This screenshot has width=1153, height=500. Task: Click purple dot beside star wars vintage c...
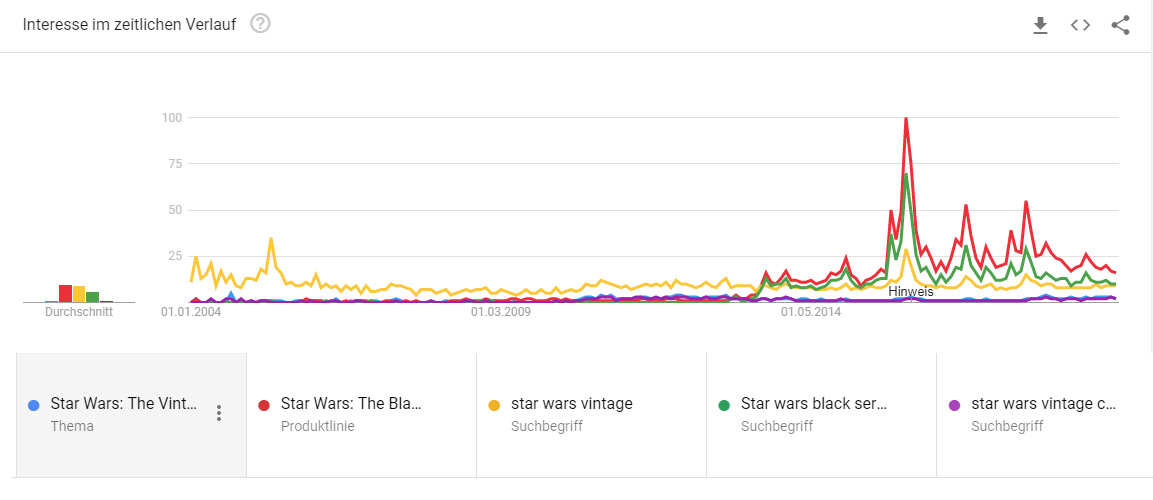955,405
